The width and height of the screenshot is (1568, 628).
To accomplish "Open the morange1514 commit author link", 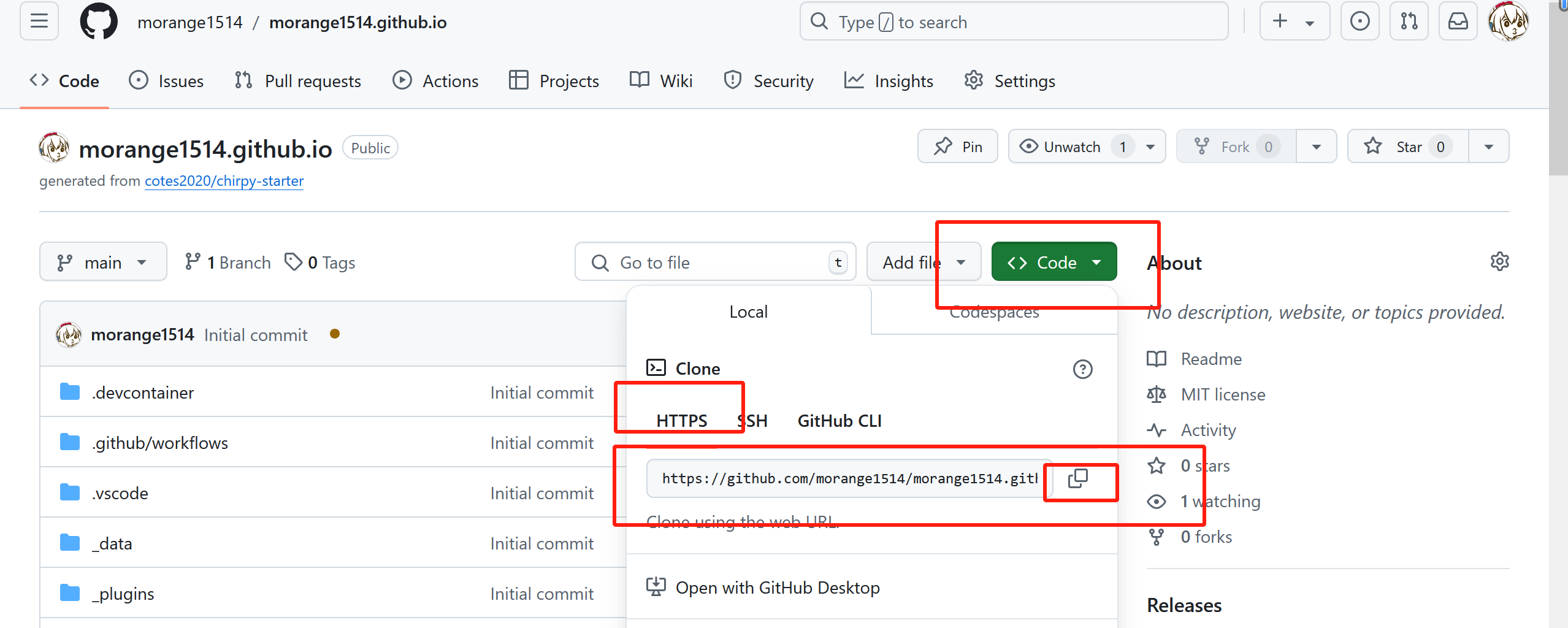I will [x=142, y=335].
